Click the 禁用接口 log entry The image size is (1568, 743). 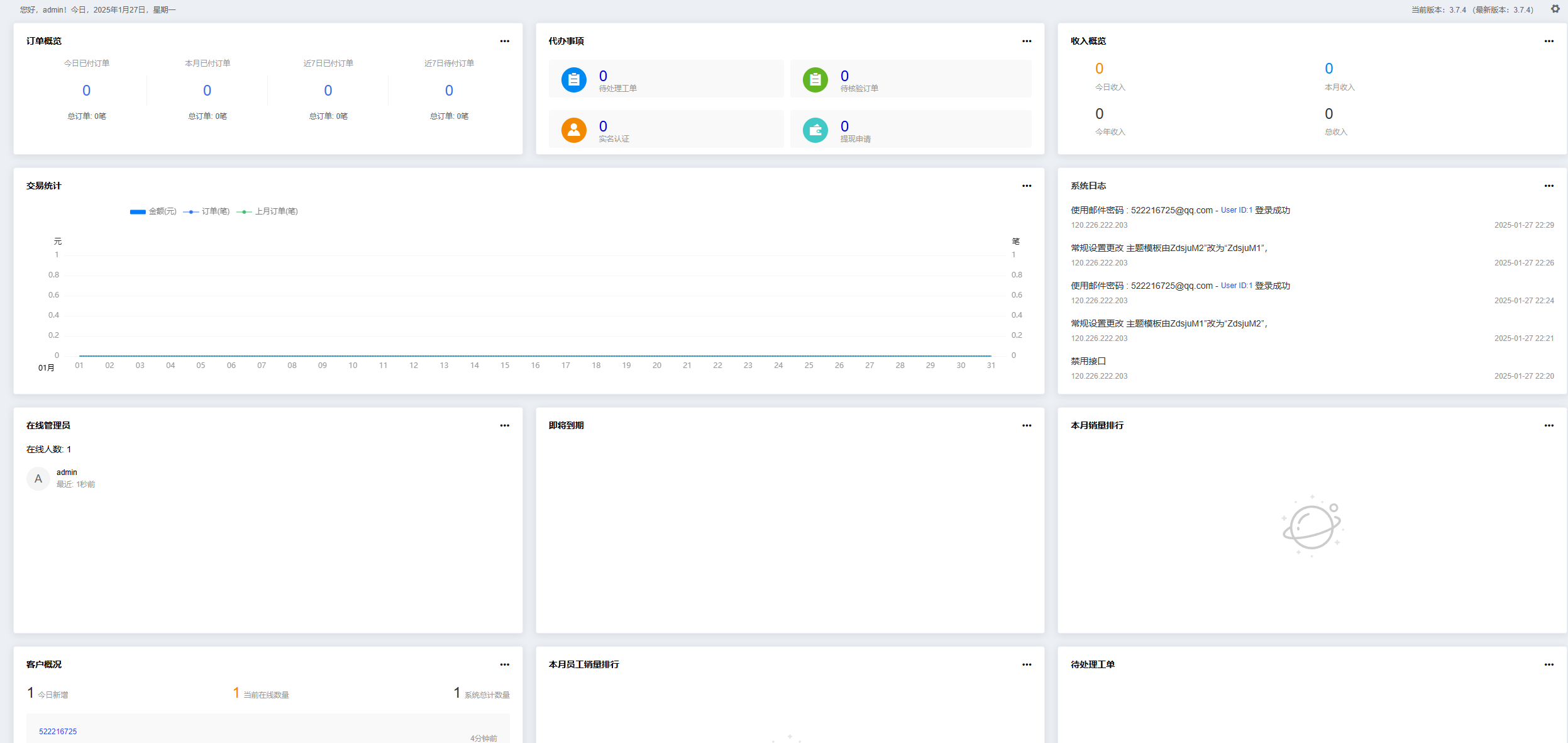(x=1088, y=361)
